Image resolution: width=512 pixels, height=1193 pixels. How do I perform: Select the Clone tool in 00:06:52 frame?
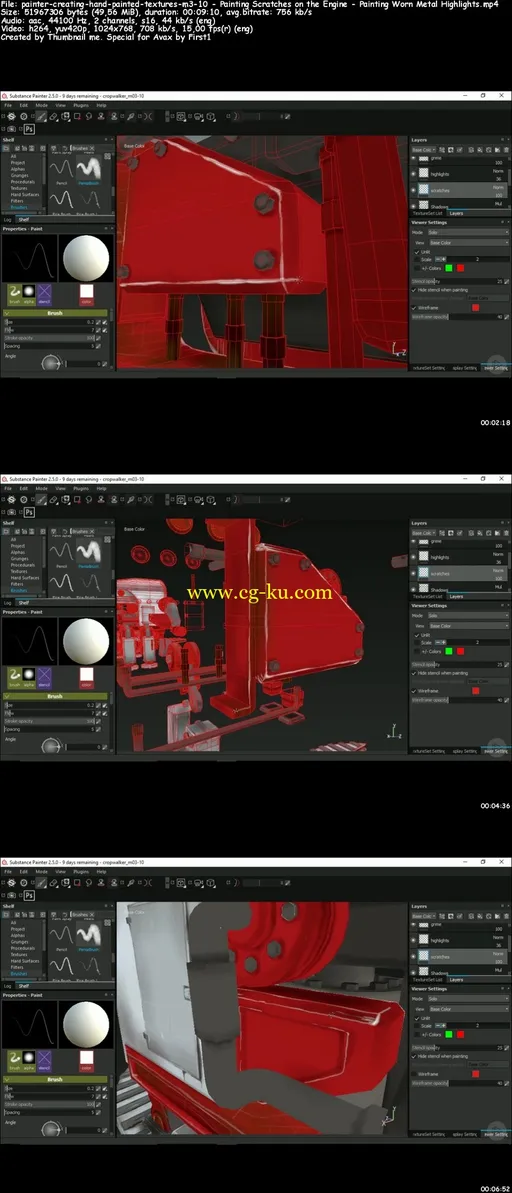pos(100,883)
